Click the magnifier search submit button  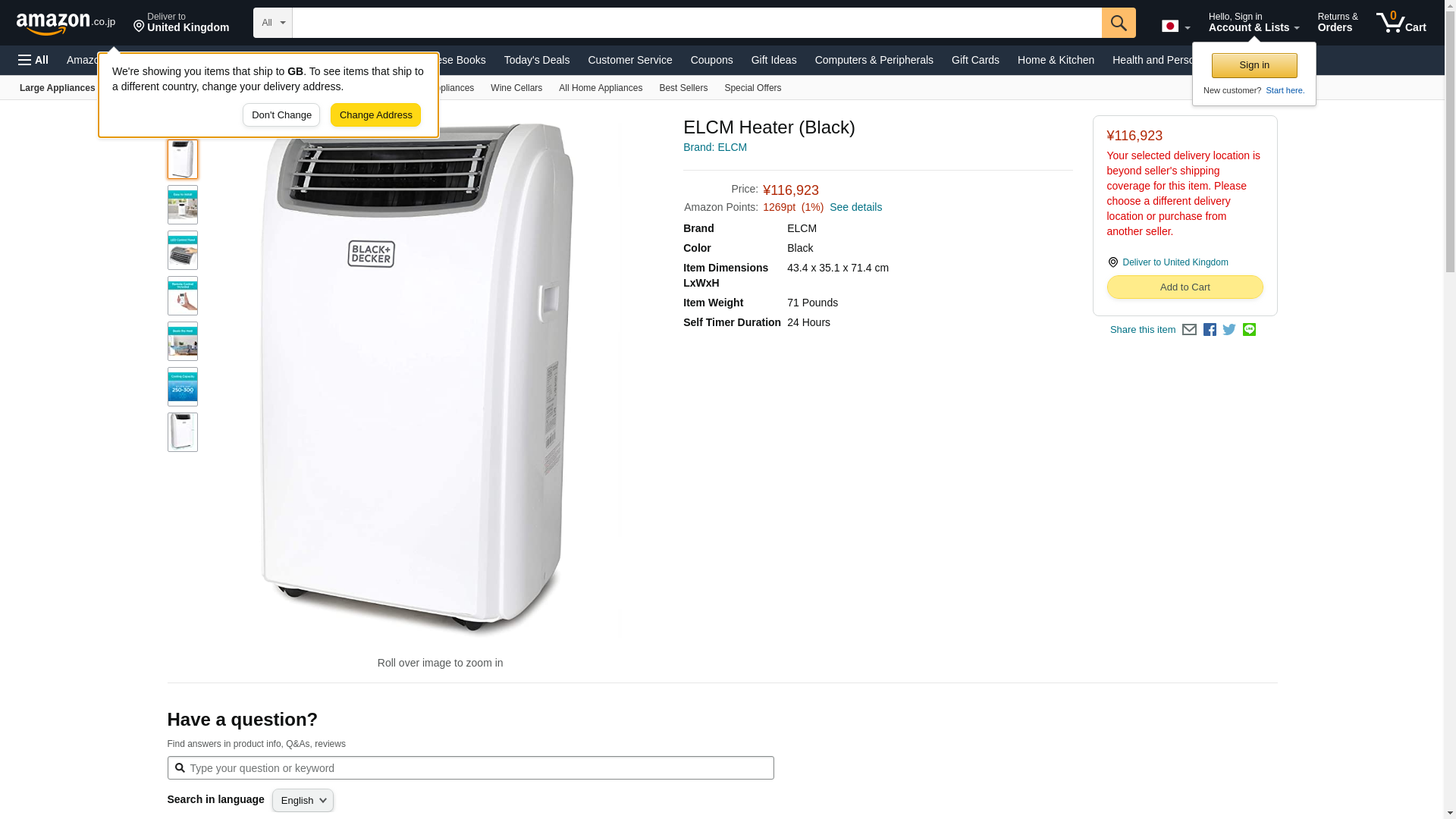(x=1119, y=23)
